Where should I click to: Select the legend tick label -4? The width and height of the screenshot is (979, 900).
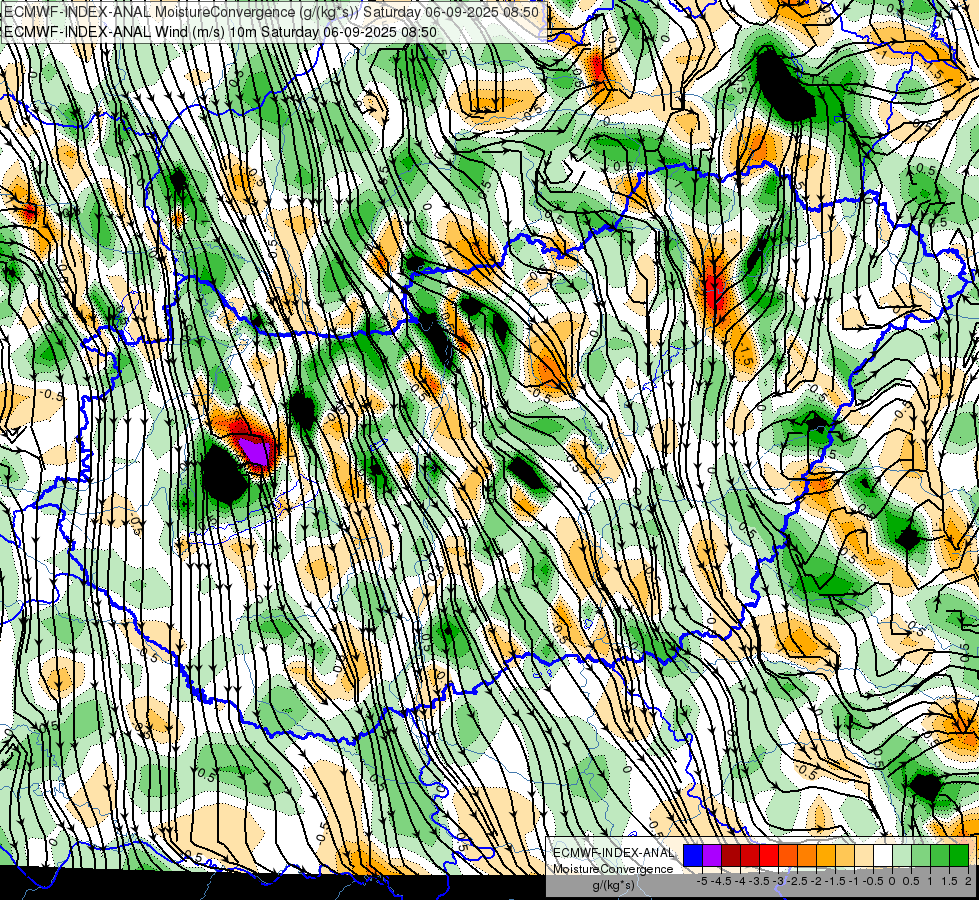tap(740, 881)
